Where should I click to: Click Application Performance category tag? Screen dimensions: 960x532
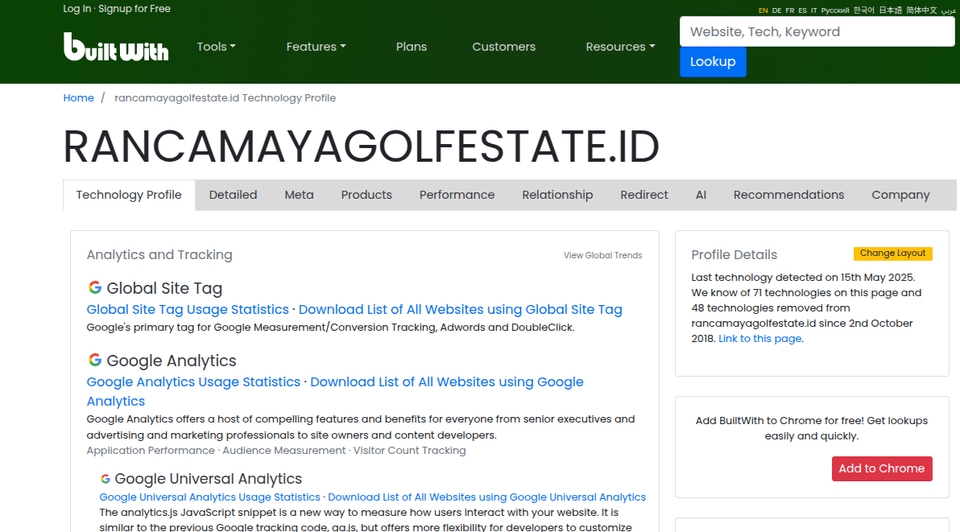151,451
